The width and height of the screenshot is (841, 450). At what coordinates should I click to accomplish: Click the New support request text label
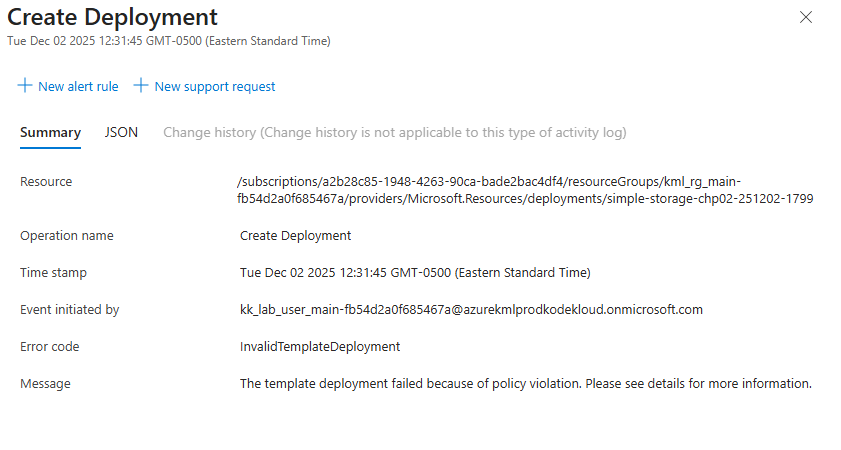point(215,87)
